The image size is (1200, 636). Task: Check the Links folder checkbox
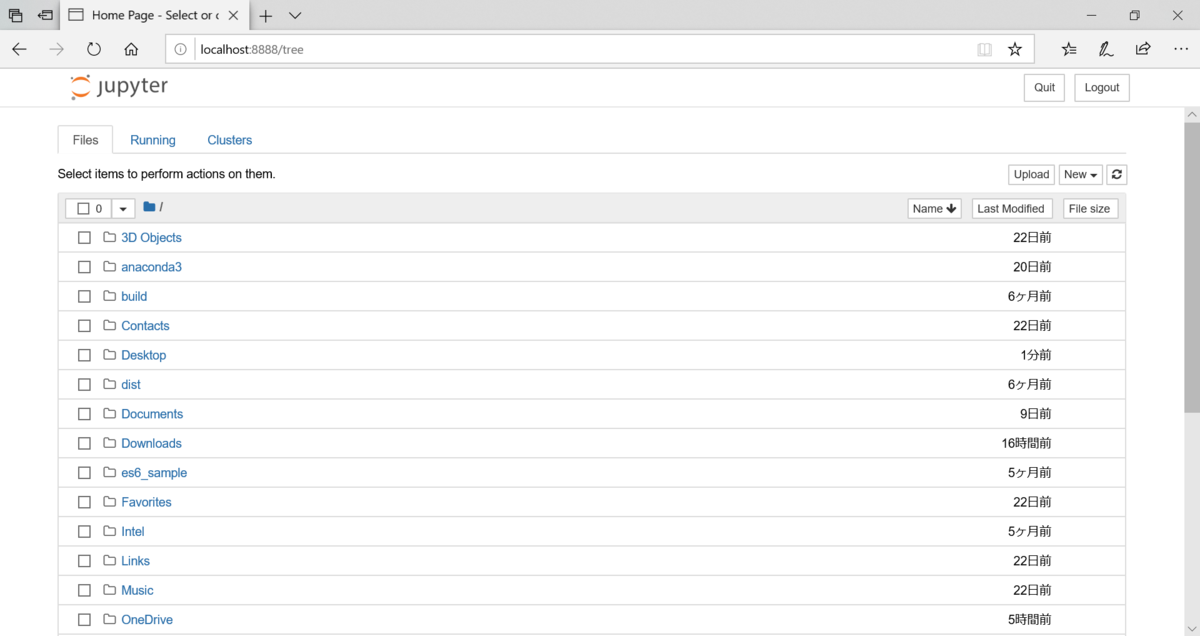point(84,561)
